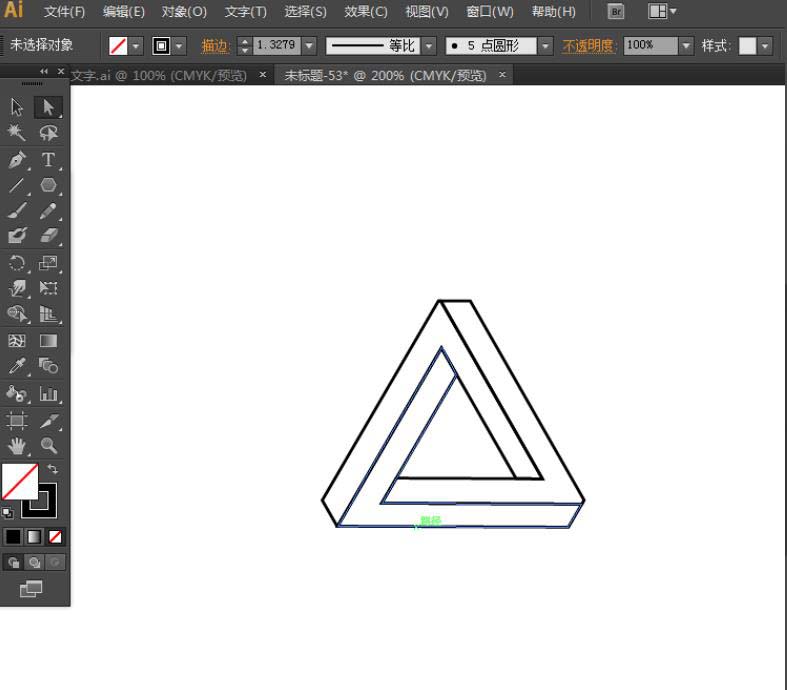Select the Symbol Sprayer tool
The height and width of the screenshot is (690, 787).
click(17, 393)
